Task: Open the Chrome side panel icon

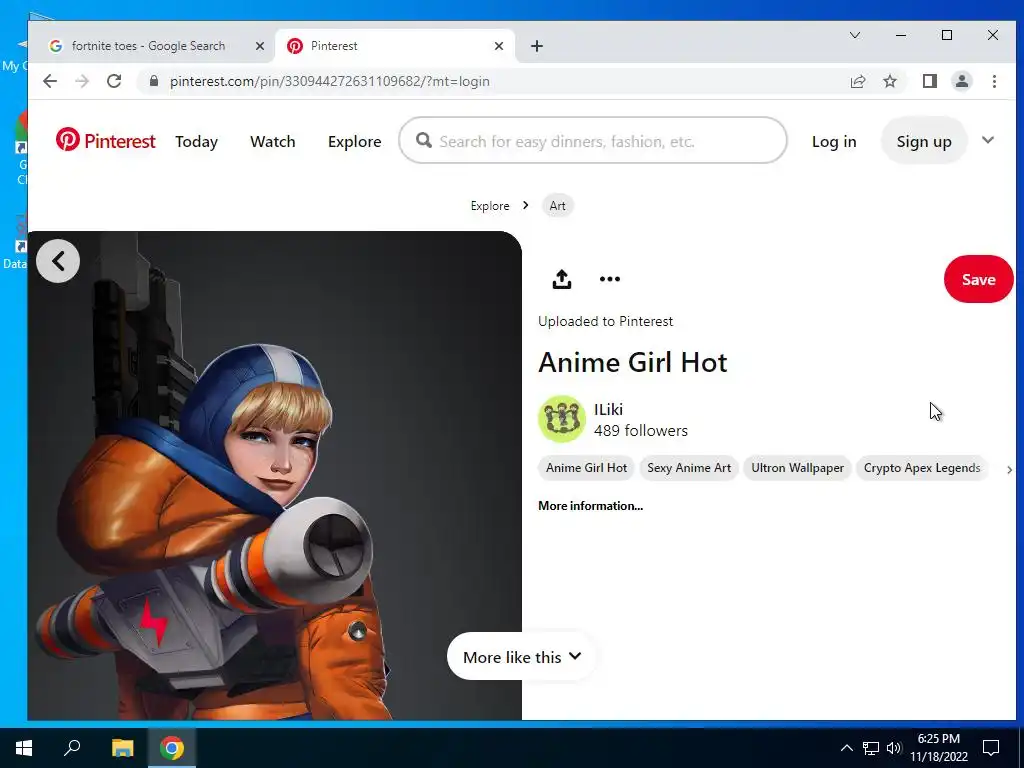Action: tap(929, 81)
